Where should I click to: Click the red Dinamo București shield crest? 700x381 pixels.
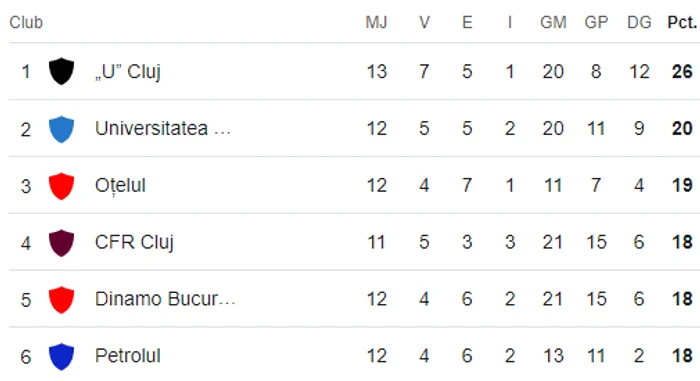pyautogui.click(x=61, y=299)
